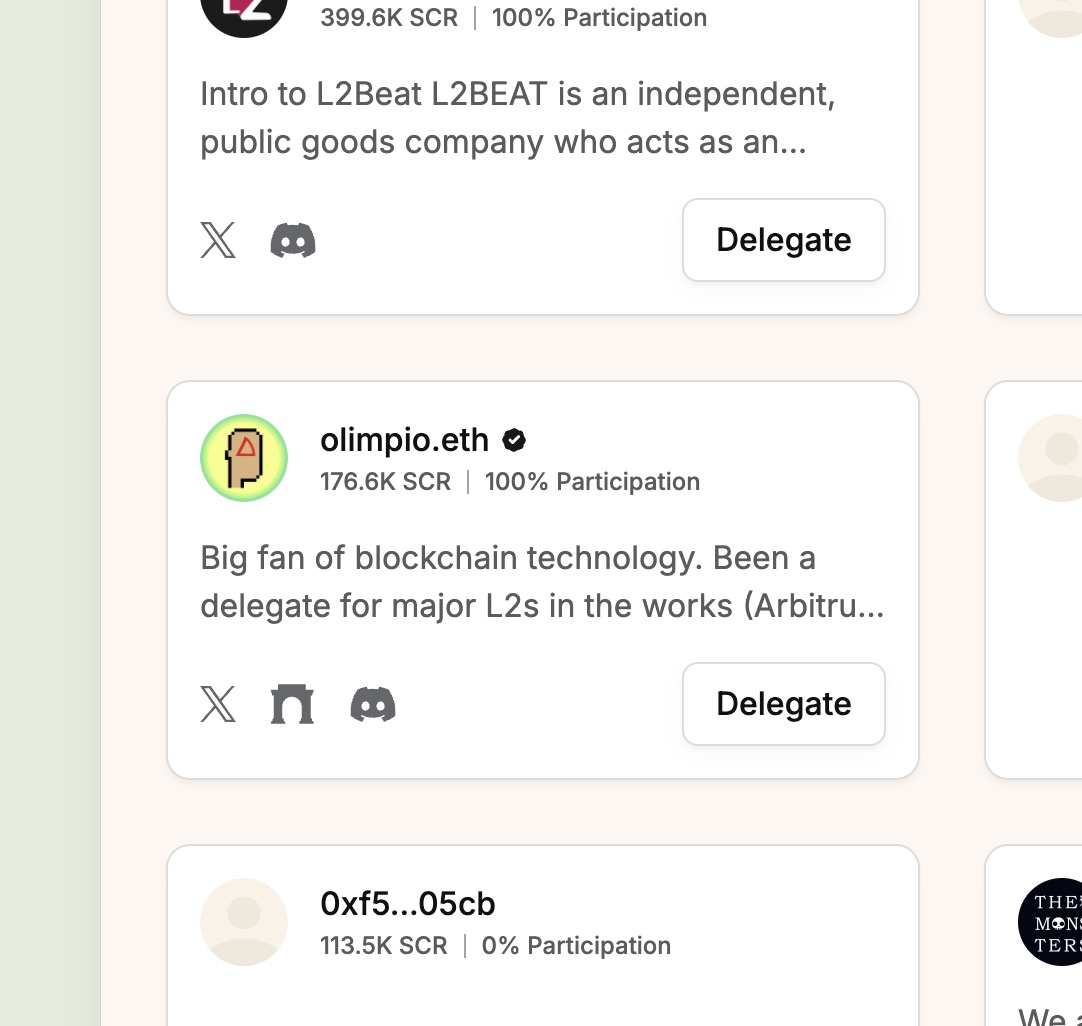Click 399.6K SCR 100% Participation stat
Viewport: 1082px width, 1026px height.
[513, 18]
